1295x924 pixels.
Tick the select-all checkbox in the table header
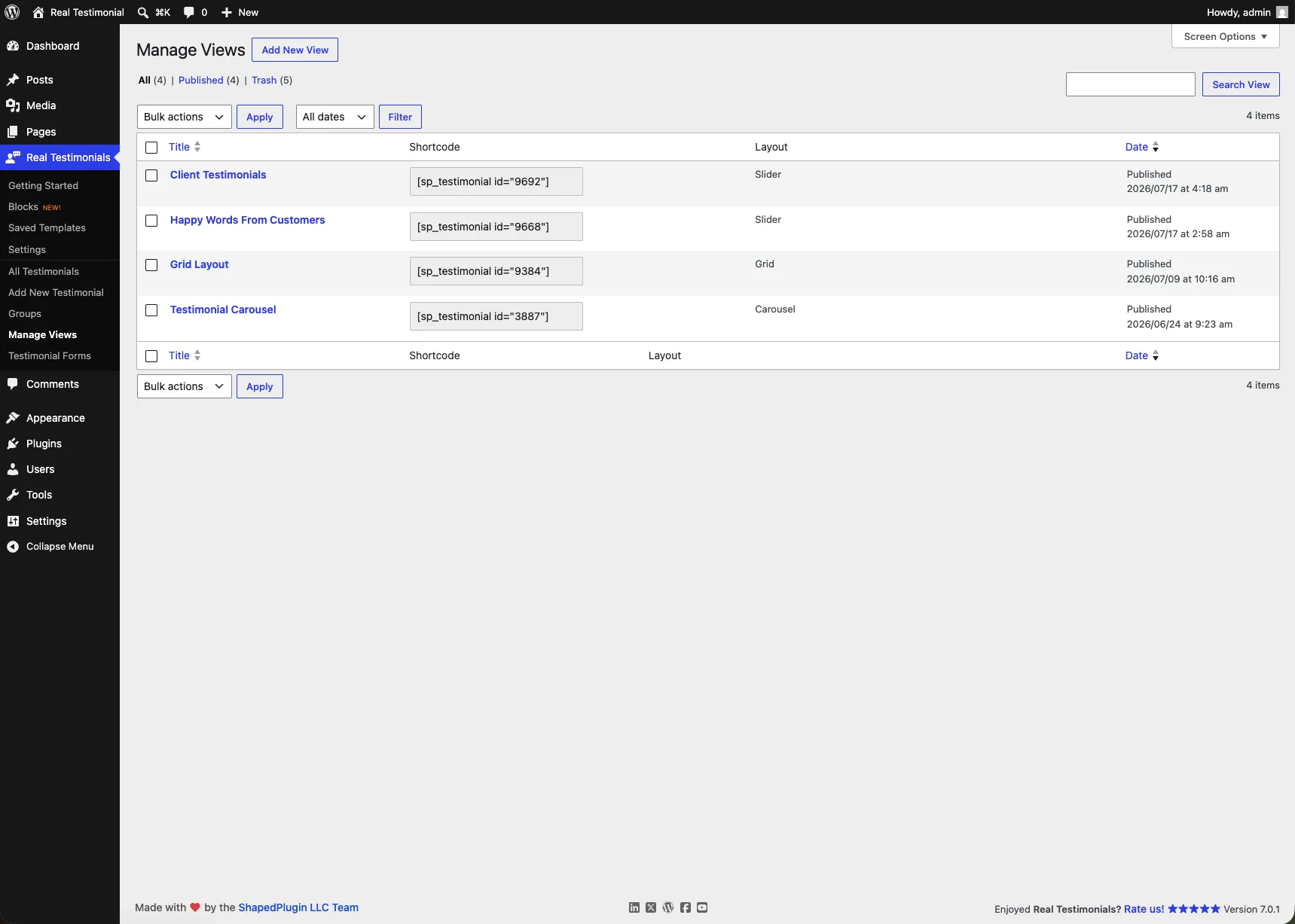pyautogui.click(x=151, y=148)
